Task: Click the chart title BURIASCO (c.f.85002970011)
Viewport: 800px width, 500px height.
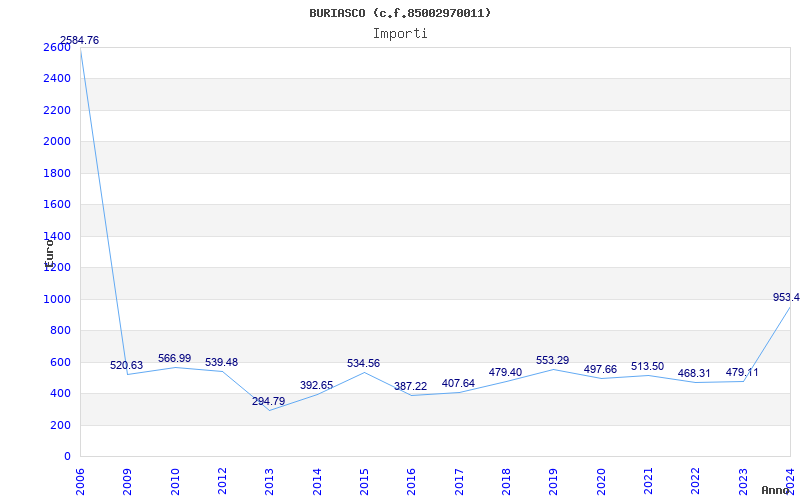Action: [x=400, y=13]
